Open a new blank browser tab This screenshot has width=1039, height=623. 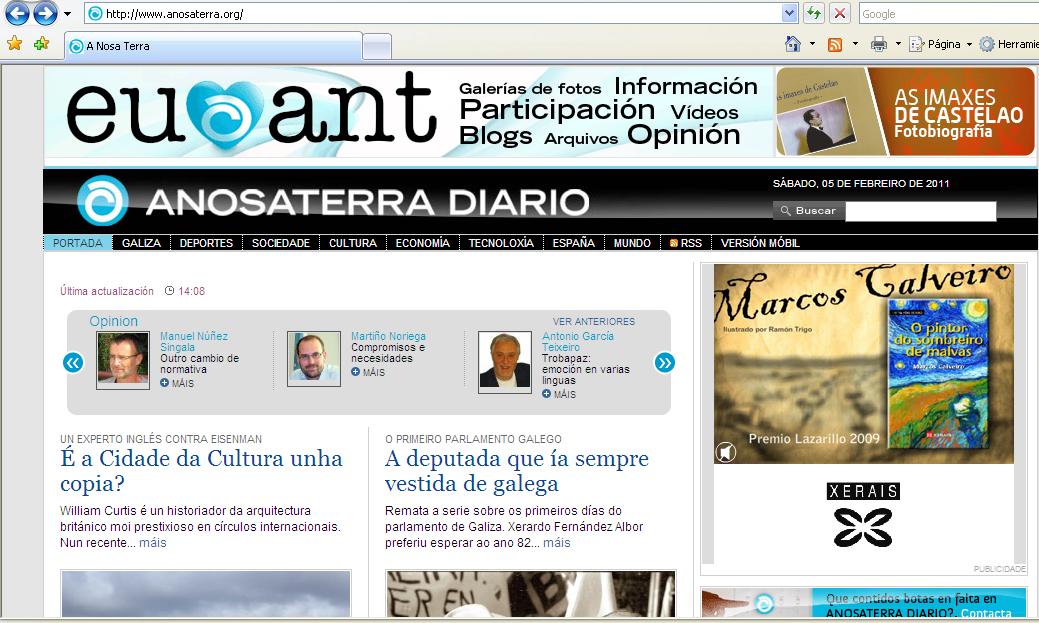tap(377, 46)
